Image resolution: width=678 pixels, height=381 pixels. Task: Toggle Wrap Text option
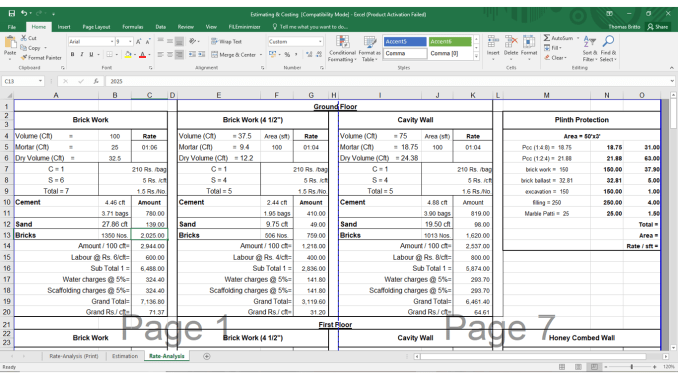tap(227, 42)
